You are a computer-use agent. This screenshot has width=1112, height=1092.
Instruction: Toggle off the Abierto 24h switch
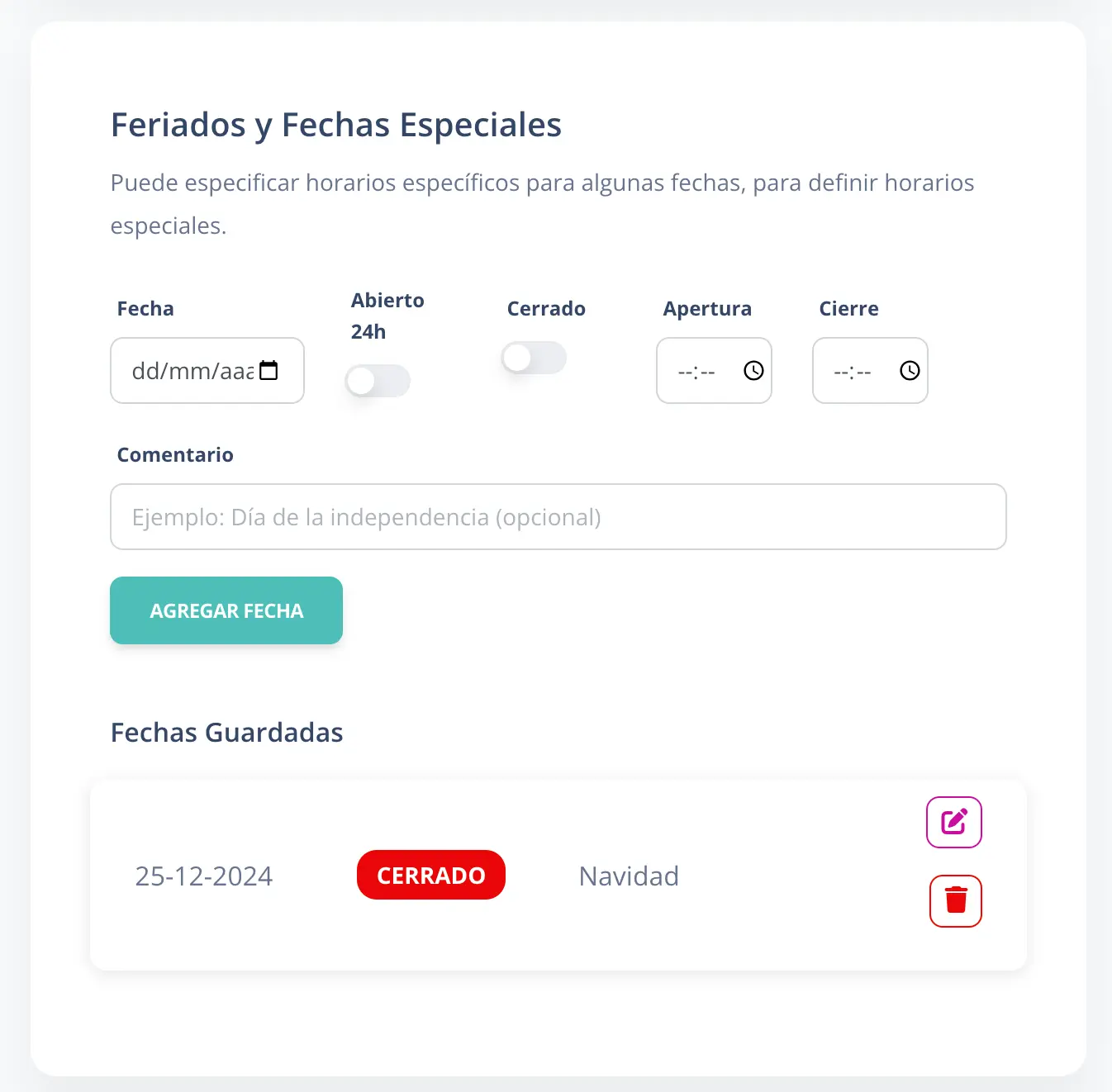[x=378, y=381]
